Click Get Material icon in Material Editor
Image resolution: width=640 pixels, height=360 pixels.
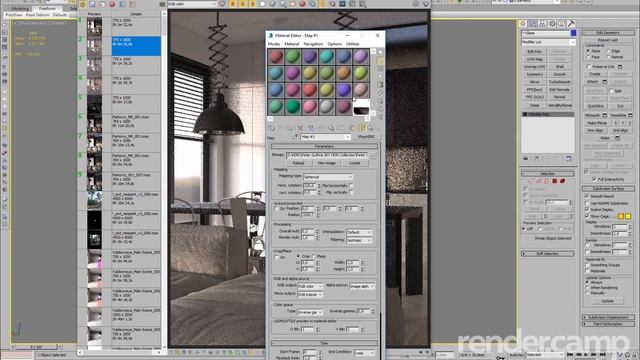272,129
